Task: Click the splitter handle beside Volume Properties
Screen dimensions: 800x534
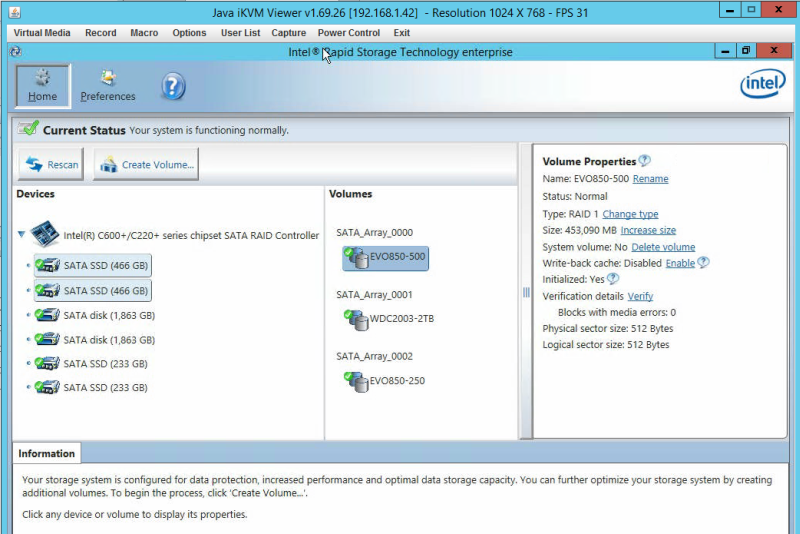Action: 526,292
